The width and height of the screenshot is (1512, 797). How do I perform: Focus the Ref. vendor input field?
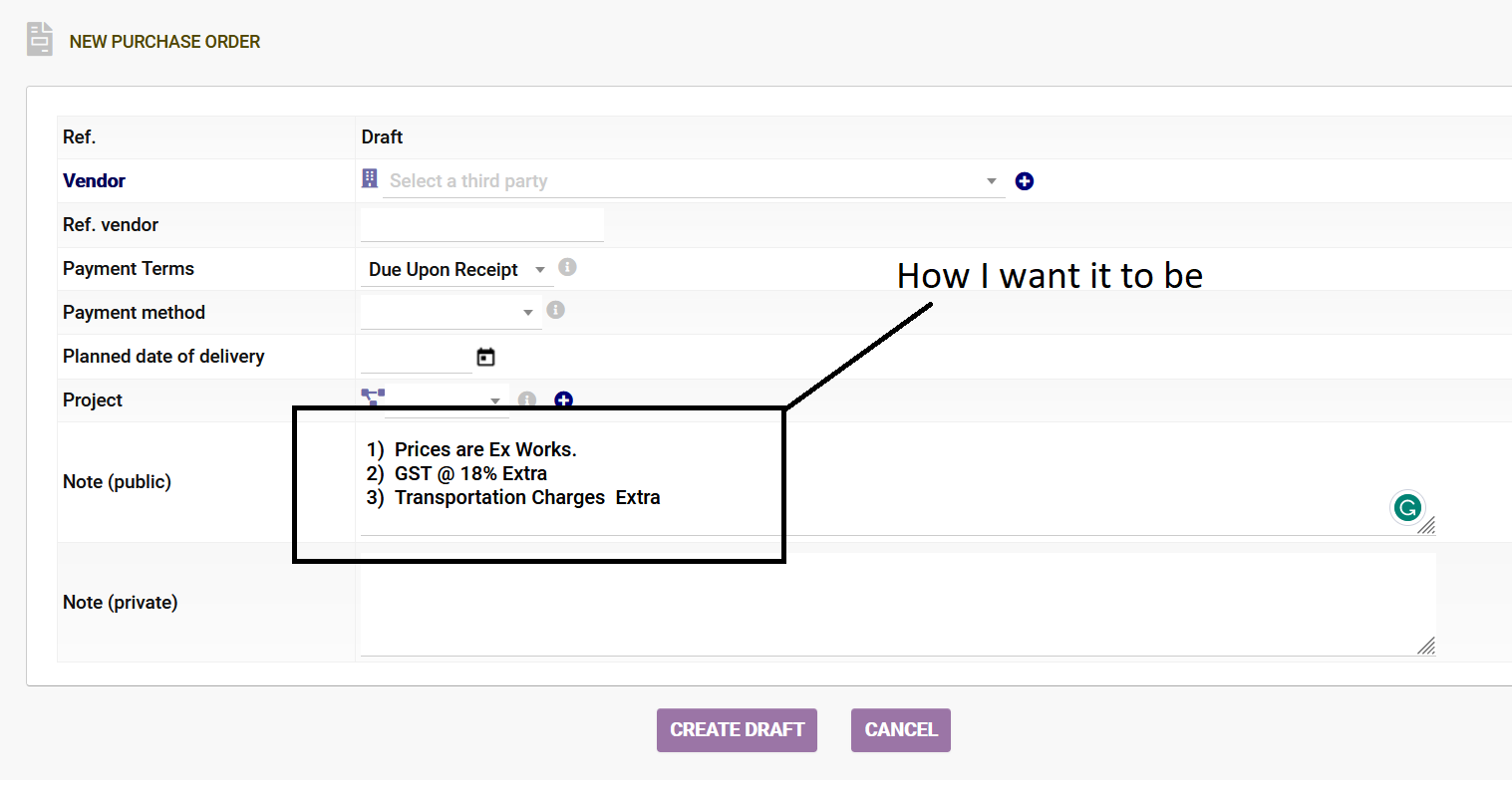point(482,225)
